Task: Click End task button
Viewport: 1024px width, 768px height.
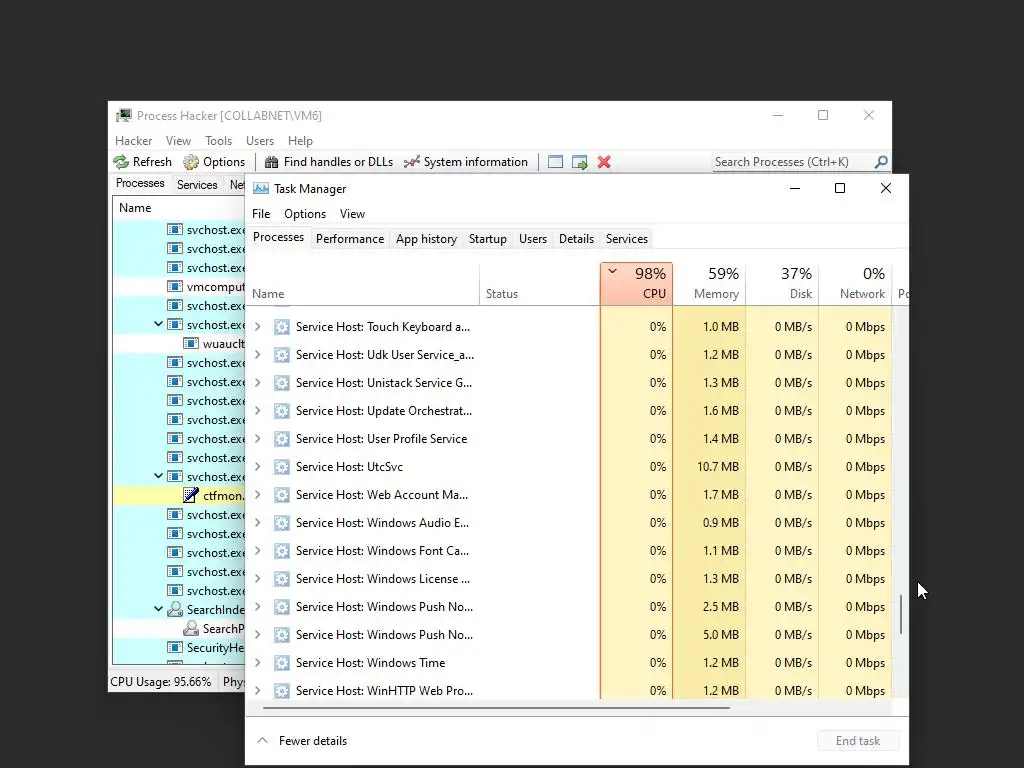Action: coord(857,741)
